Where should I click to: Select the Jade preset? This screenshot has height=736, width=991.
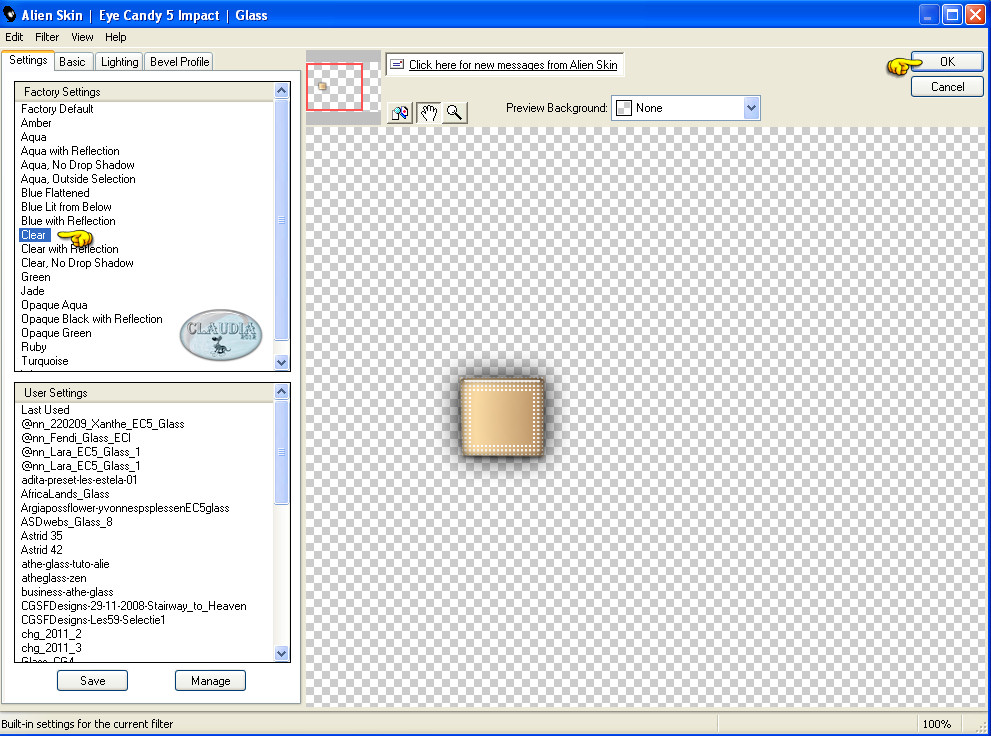click(32, 291)
